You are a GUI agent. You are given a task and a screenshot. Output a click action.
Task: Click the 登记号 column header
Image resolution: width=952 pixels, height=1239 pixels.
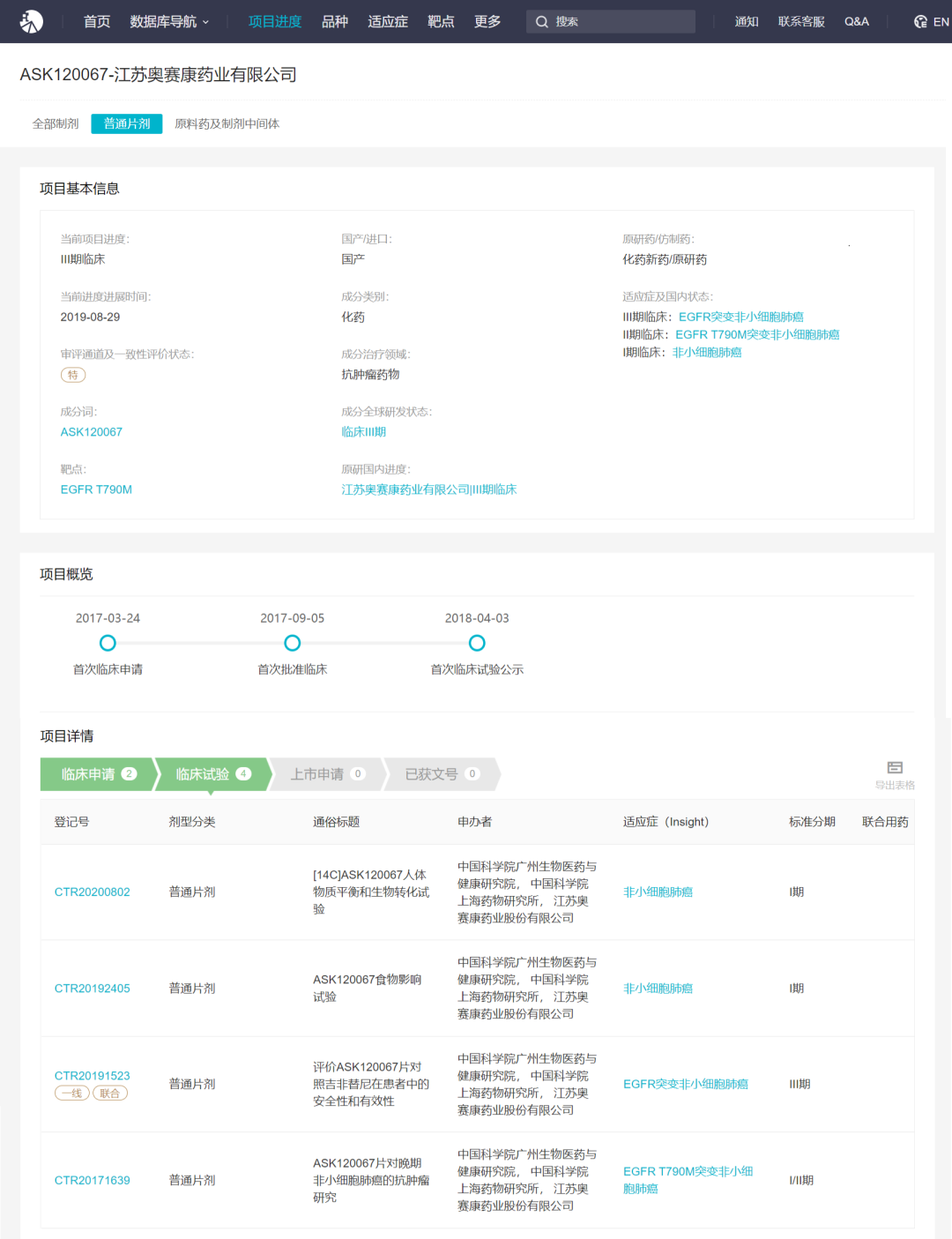coord(71,822)
